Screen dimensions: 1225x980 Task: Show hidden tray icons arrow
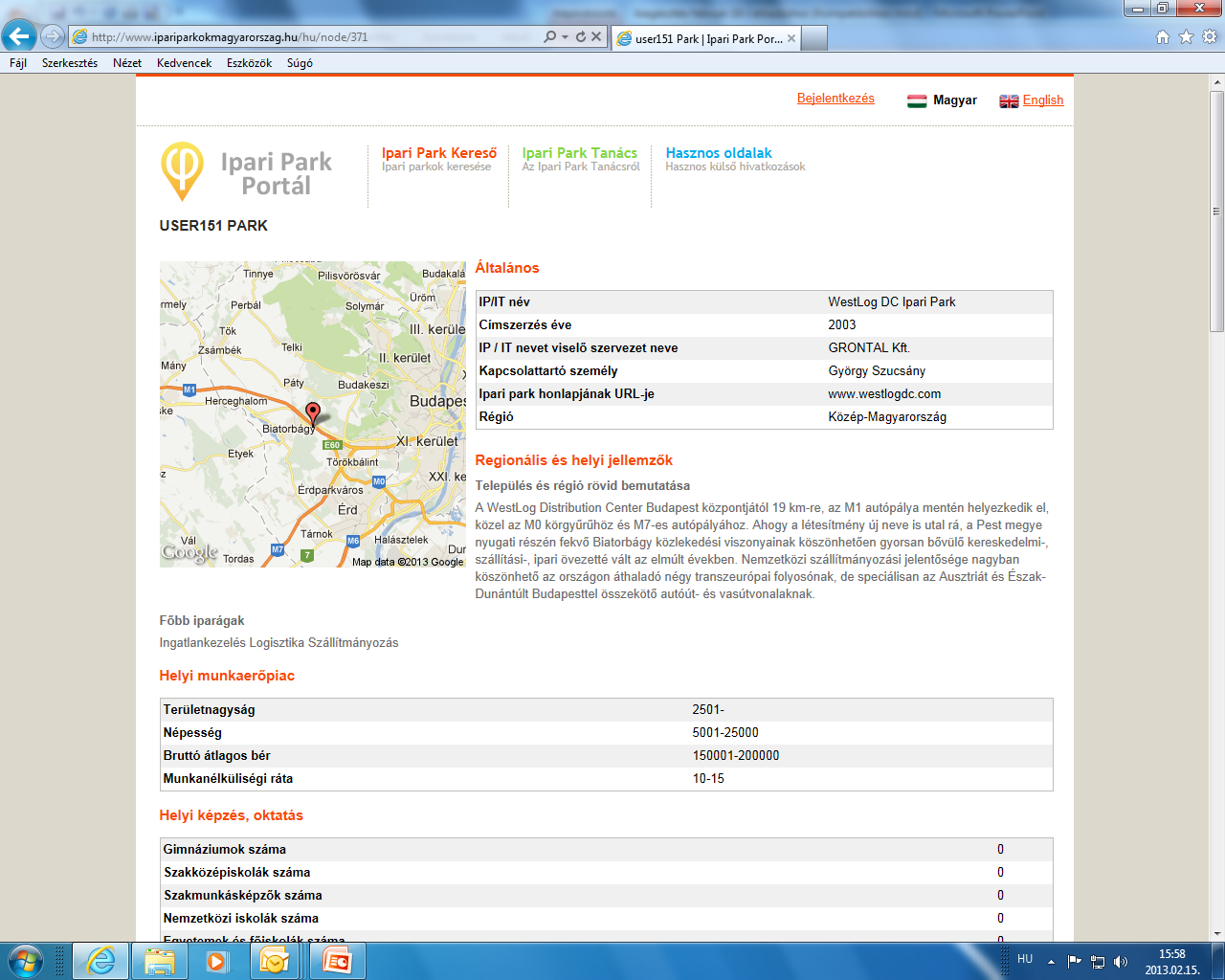pyautogui.click(x=1051, y=962)
